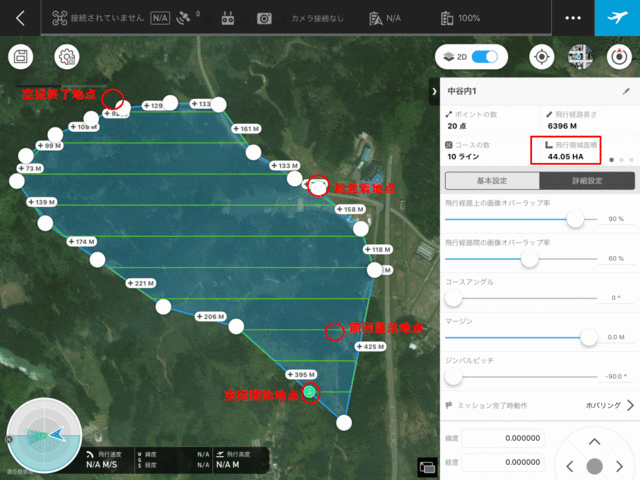Viewport: 640px width, 480px height.
Task: Select the 10 ライン course count
Action: [463, 157]
